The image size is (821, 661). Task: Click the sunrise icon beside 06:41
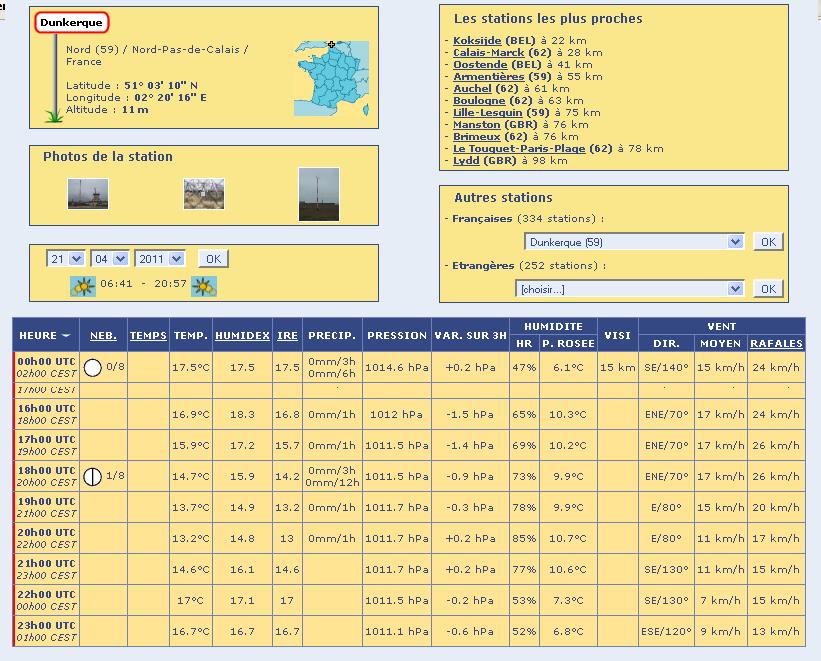point(82,286)
